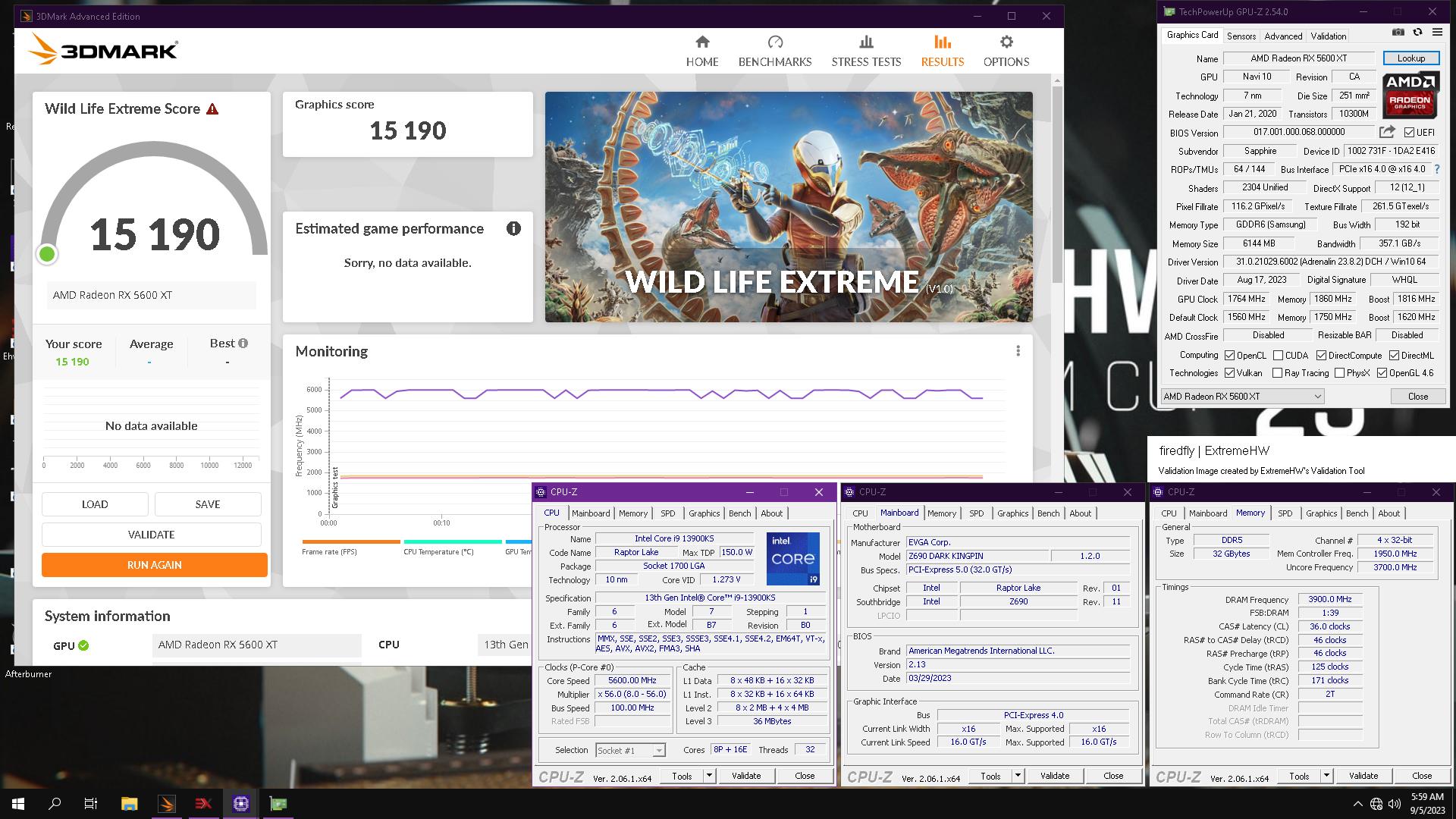Open the GPU selection dropdown in GPU-Z
Viewport: 1456px width, 819px height.
[x=1242, y=396]
